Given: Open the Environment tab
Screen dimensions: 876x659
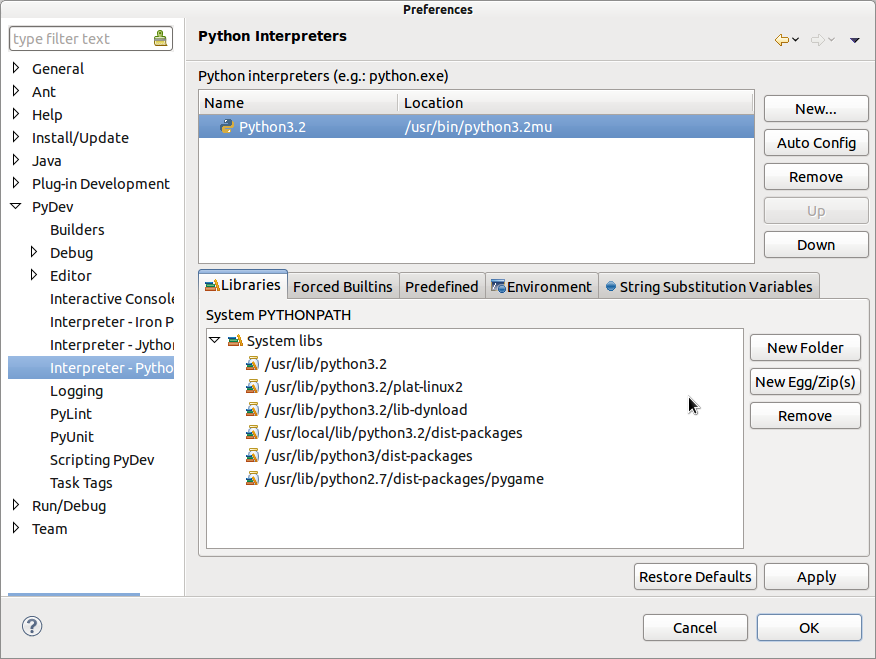Looking at the screenshot, I should (x=541, y=287).
